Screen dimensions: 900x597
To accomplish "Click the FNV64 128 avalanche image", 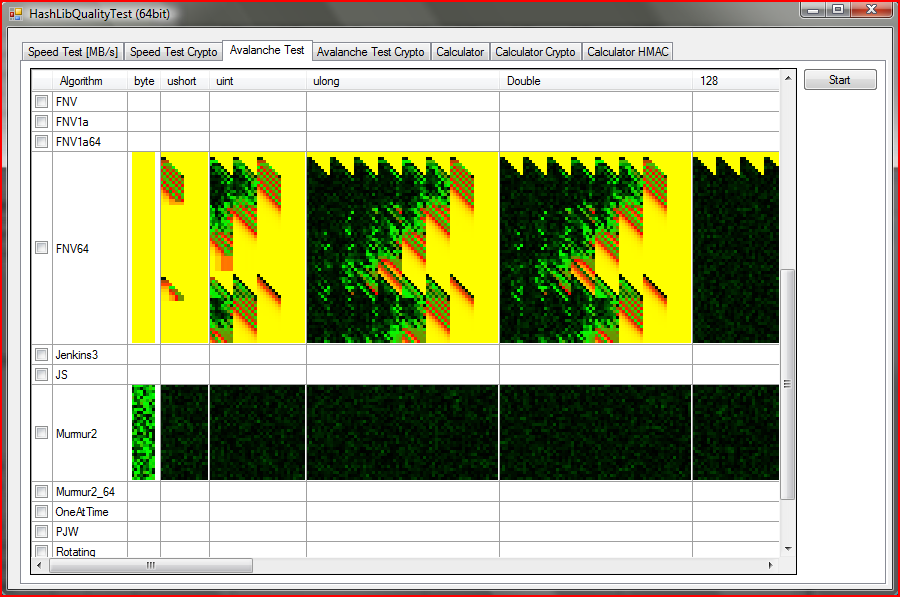I will pos(736,247).
